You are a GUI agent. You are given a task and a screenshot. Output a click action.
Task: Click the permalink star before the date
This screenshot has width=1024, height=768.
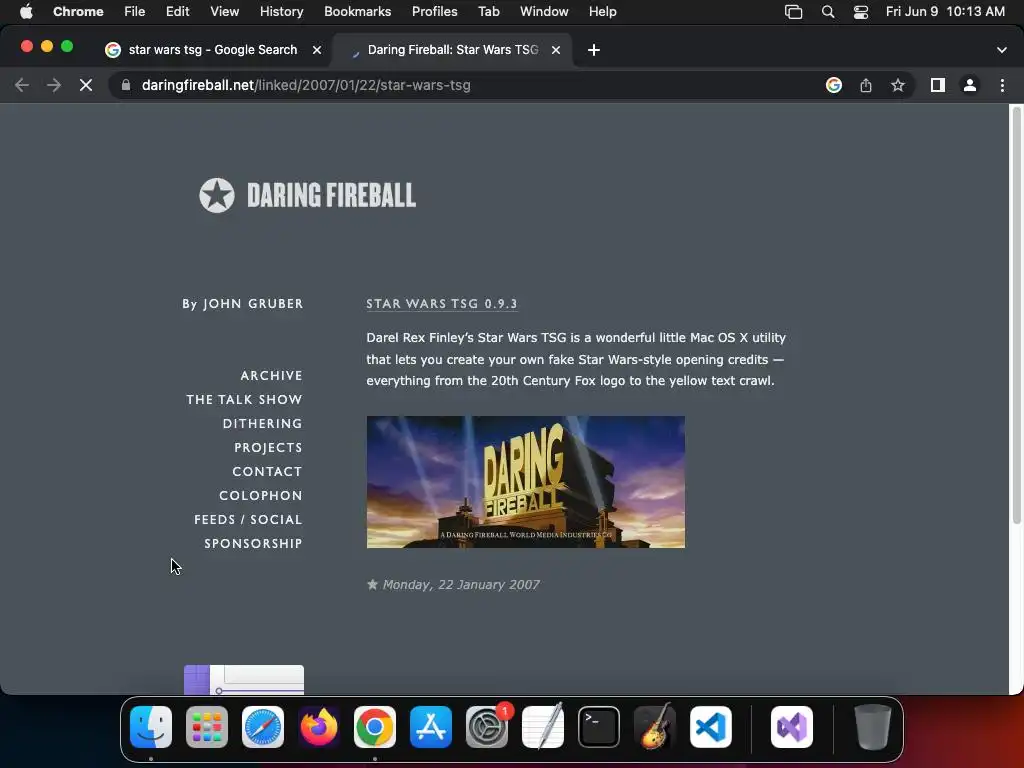click(x=372, y=584)
